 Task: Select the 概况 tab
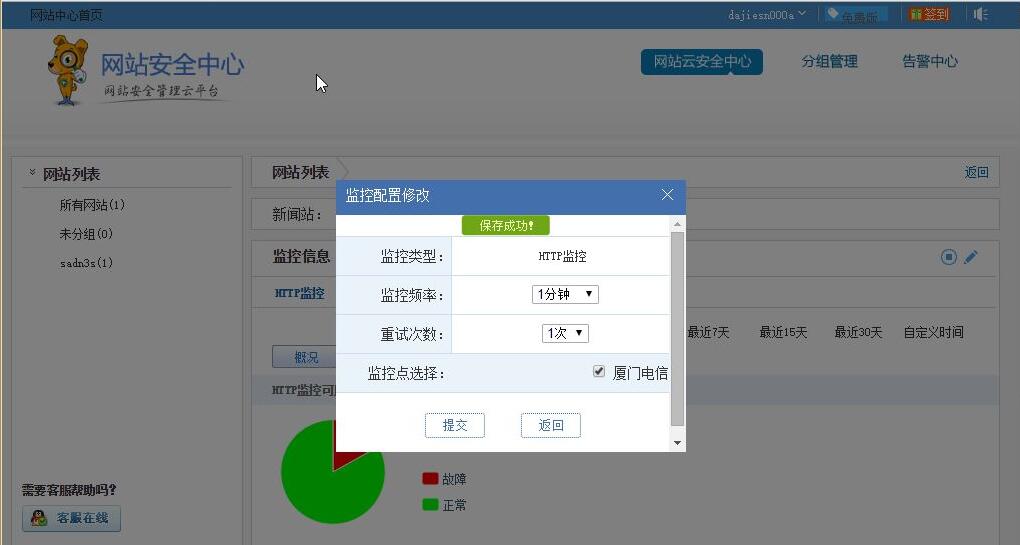click(x=304, y=357)
